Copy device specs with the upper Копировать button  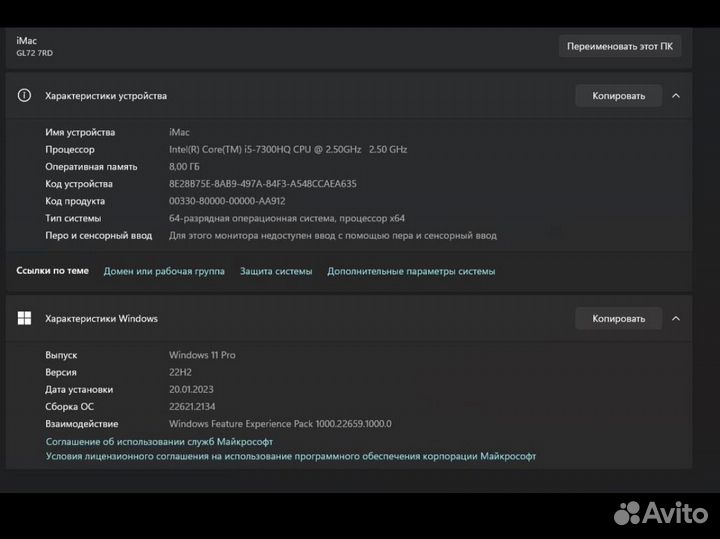[x=618, y=96]
